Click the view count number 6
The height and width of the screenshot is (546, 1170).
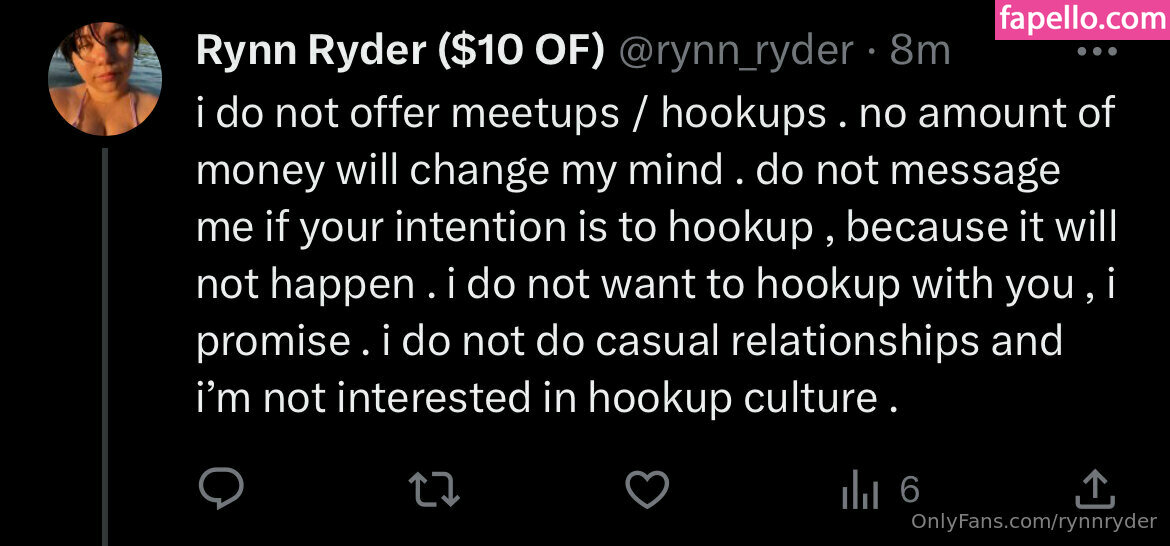pos(909,489)
